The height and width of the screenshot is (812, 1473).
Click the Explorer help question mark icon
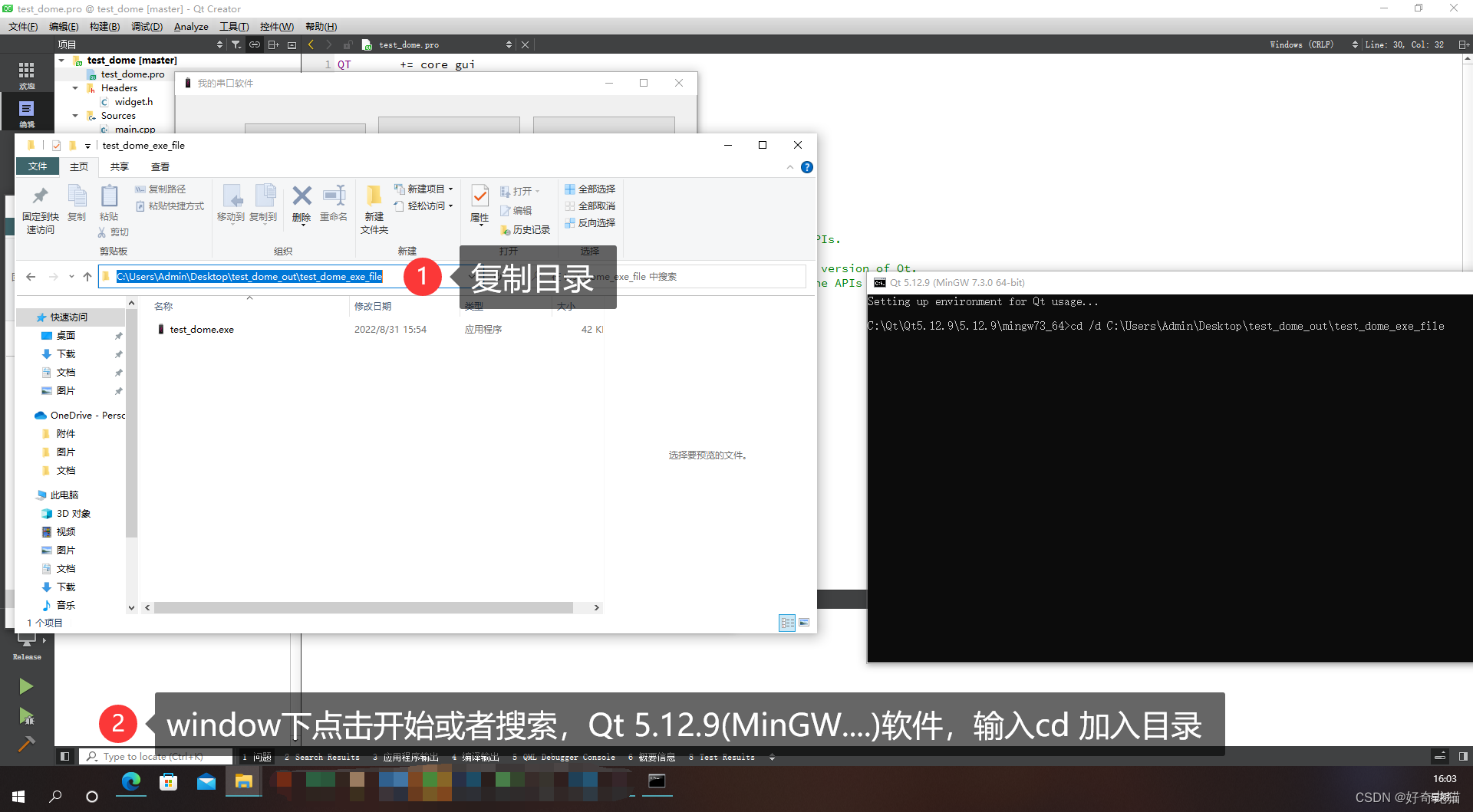807,167
